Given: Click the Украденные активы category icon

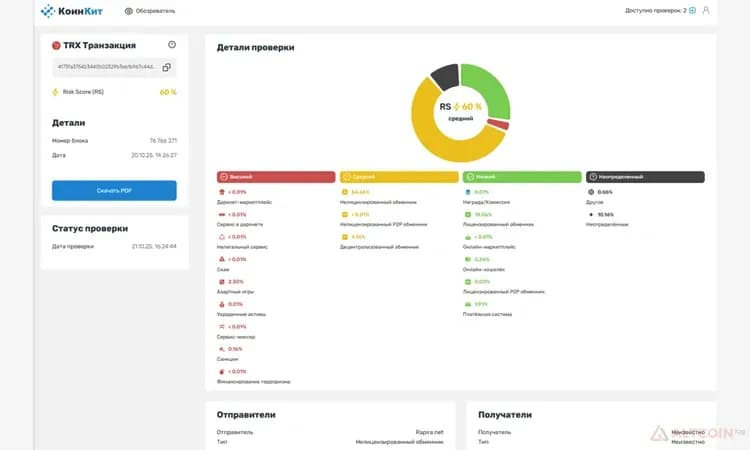Looking at the screenshot, I should point(221,304).
